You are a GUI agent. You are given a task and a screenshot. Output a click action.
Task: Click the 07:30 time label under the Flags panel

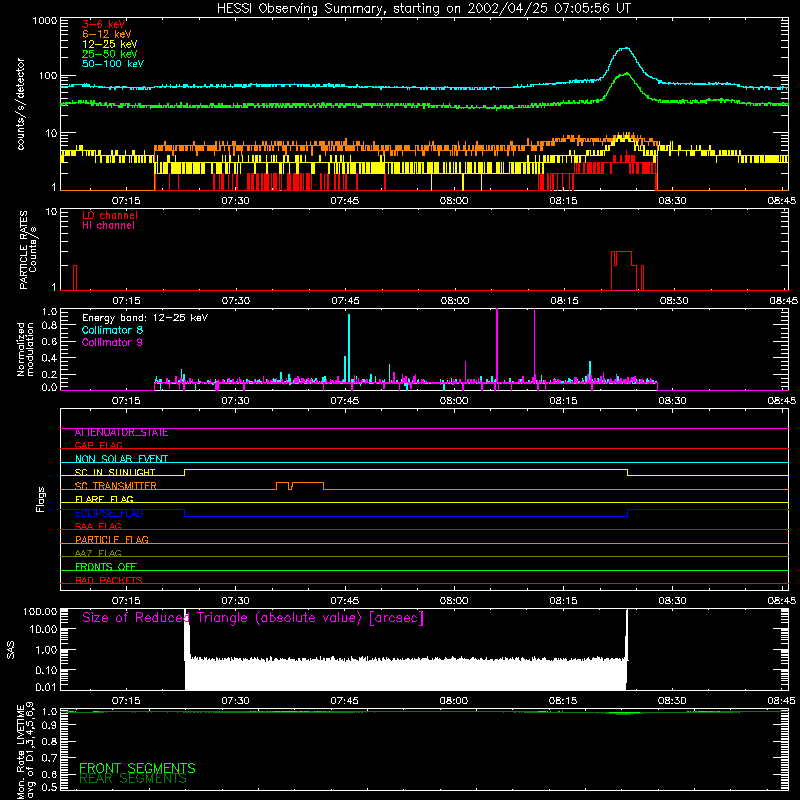(235, 601)
